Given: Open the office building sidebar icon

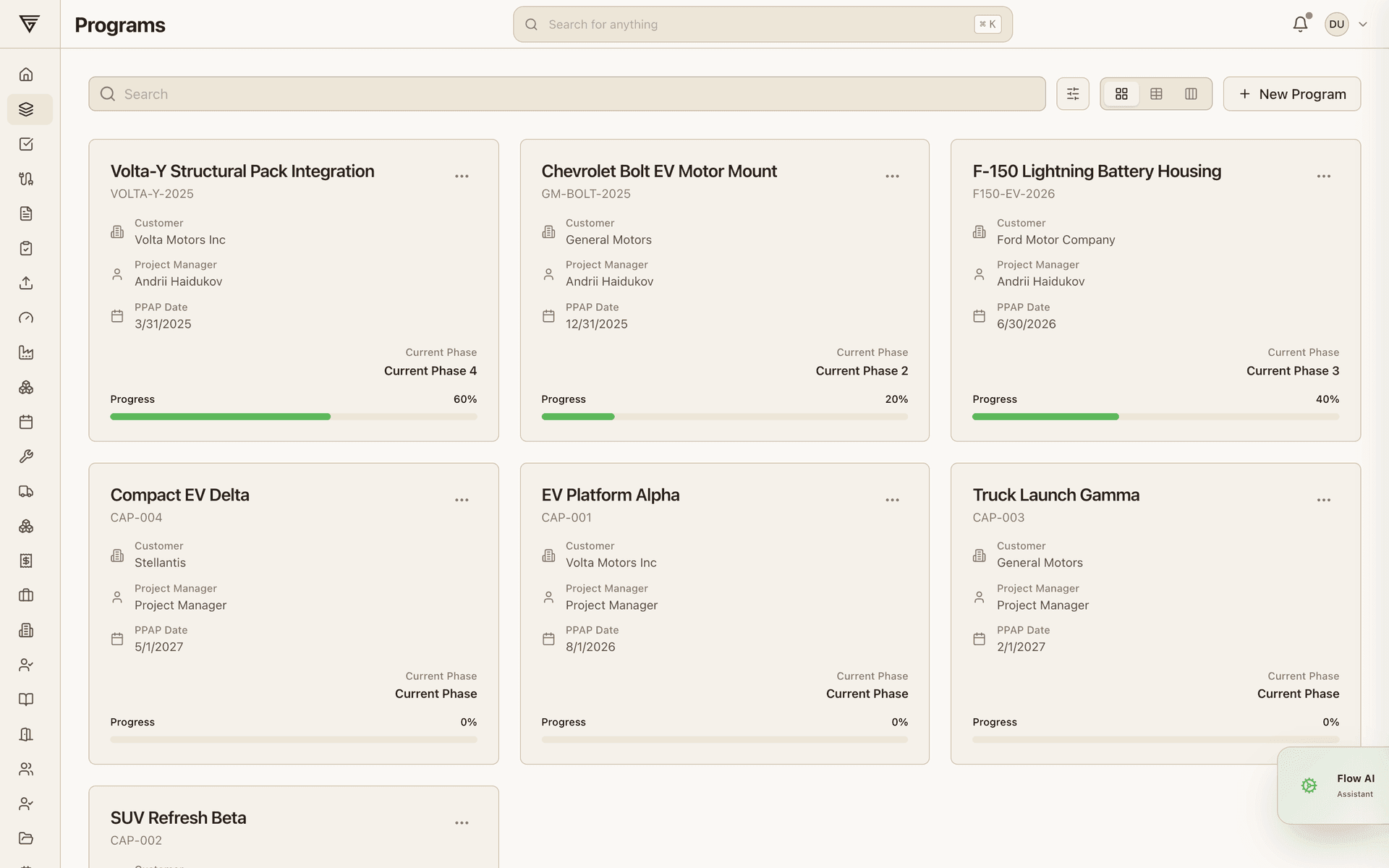Looking at the screenshot, I should pyautogui.click(x=26, y=630).
